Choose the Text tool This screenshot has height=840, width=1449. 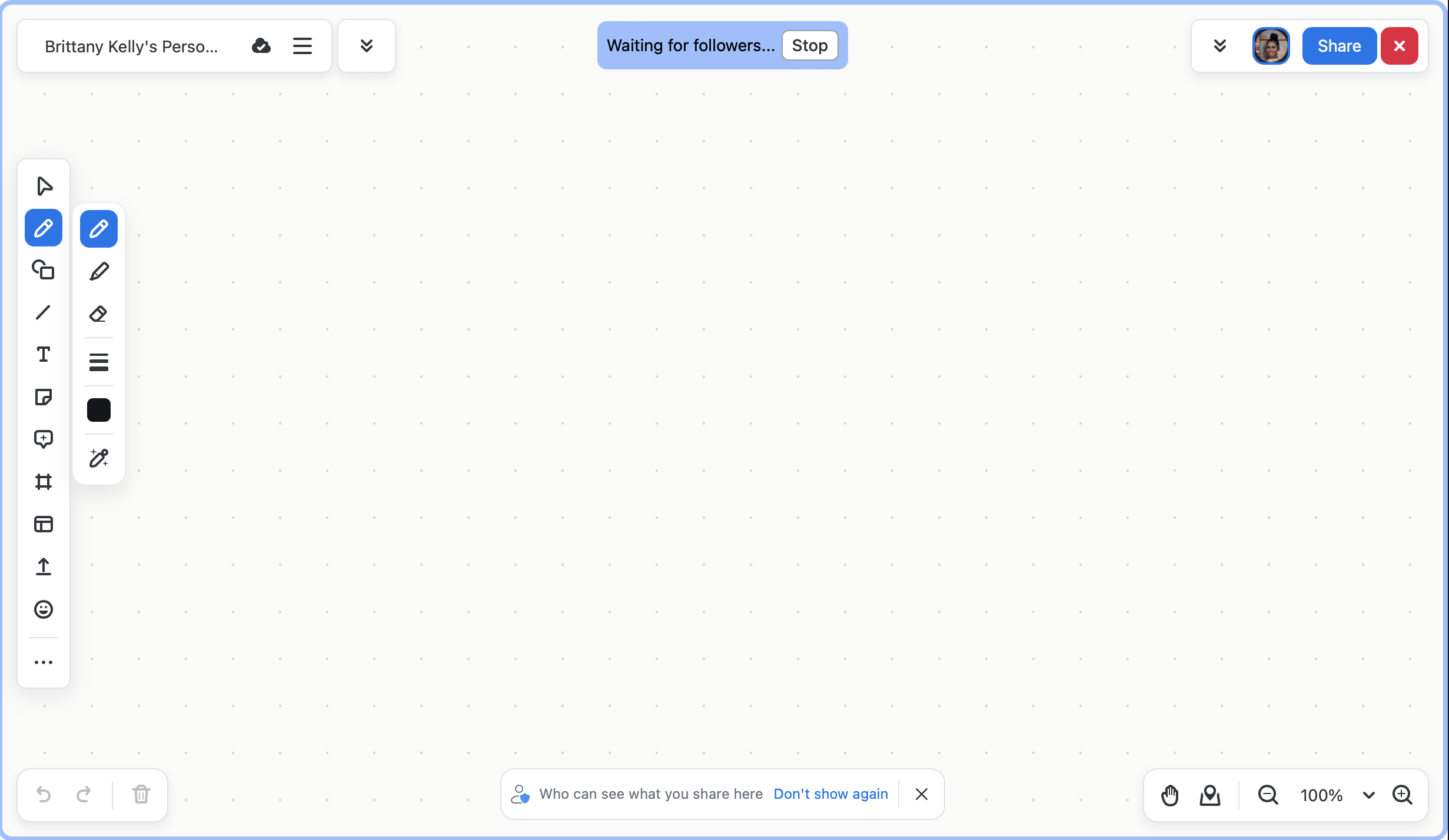pos(44,354)
